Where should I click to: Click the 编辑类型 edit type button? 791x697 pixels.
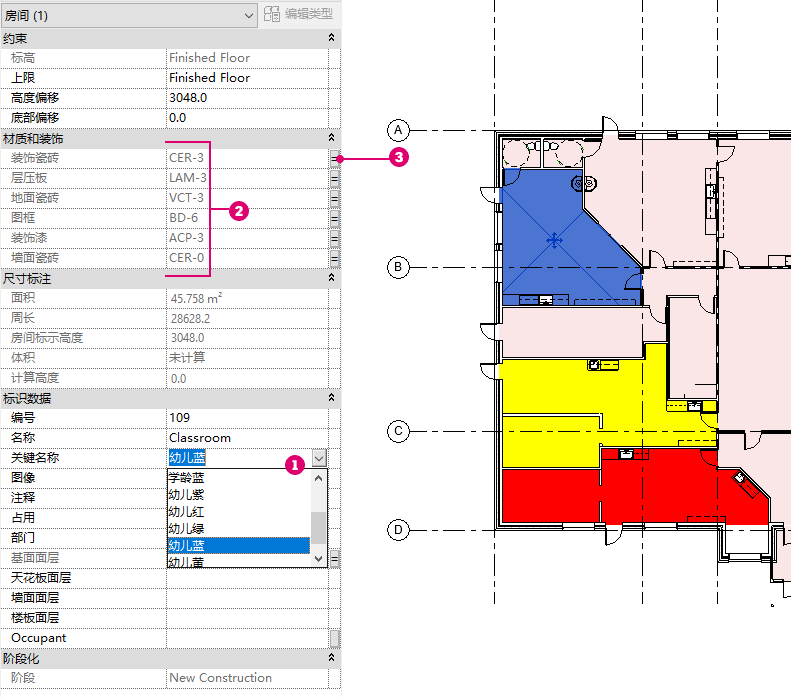299,14
